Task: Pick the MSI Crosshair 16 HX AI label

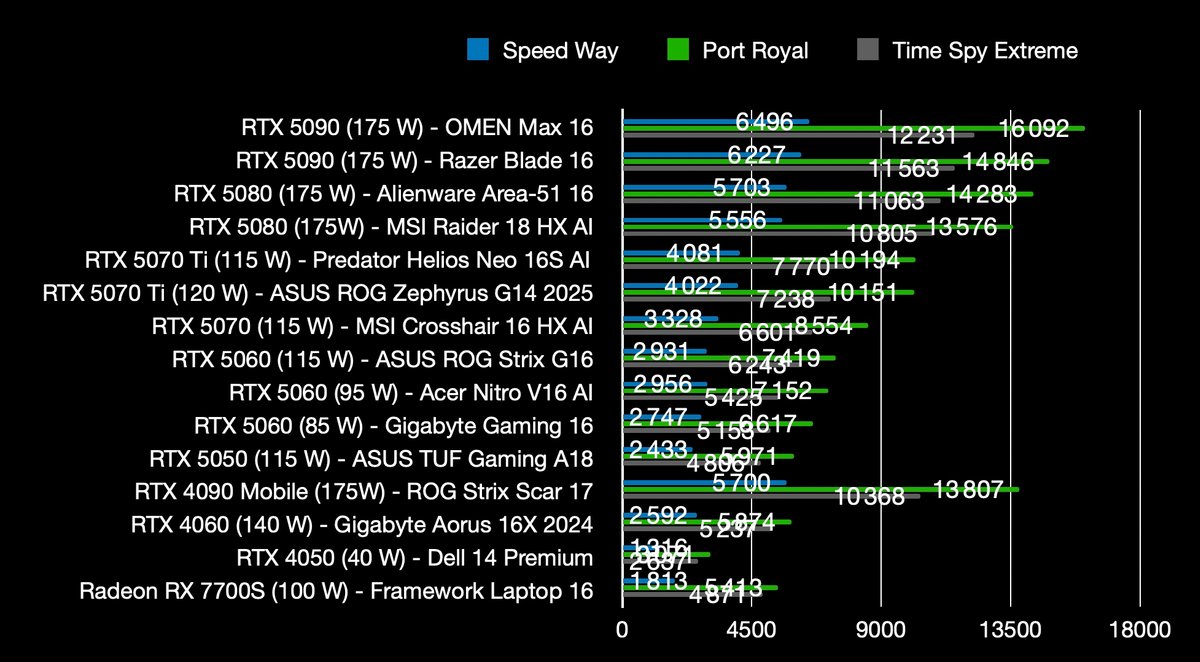Action: [372, 326]
